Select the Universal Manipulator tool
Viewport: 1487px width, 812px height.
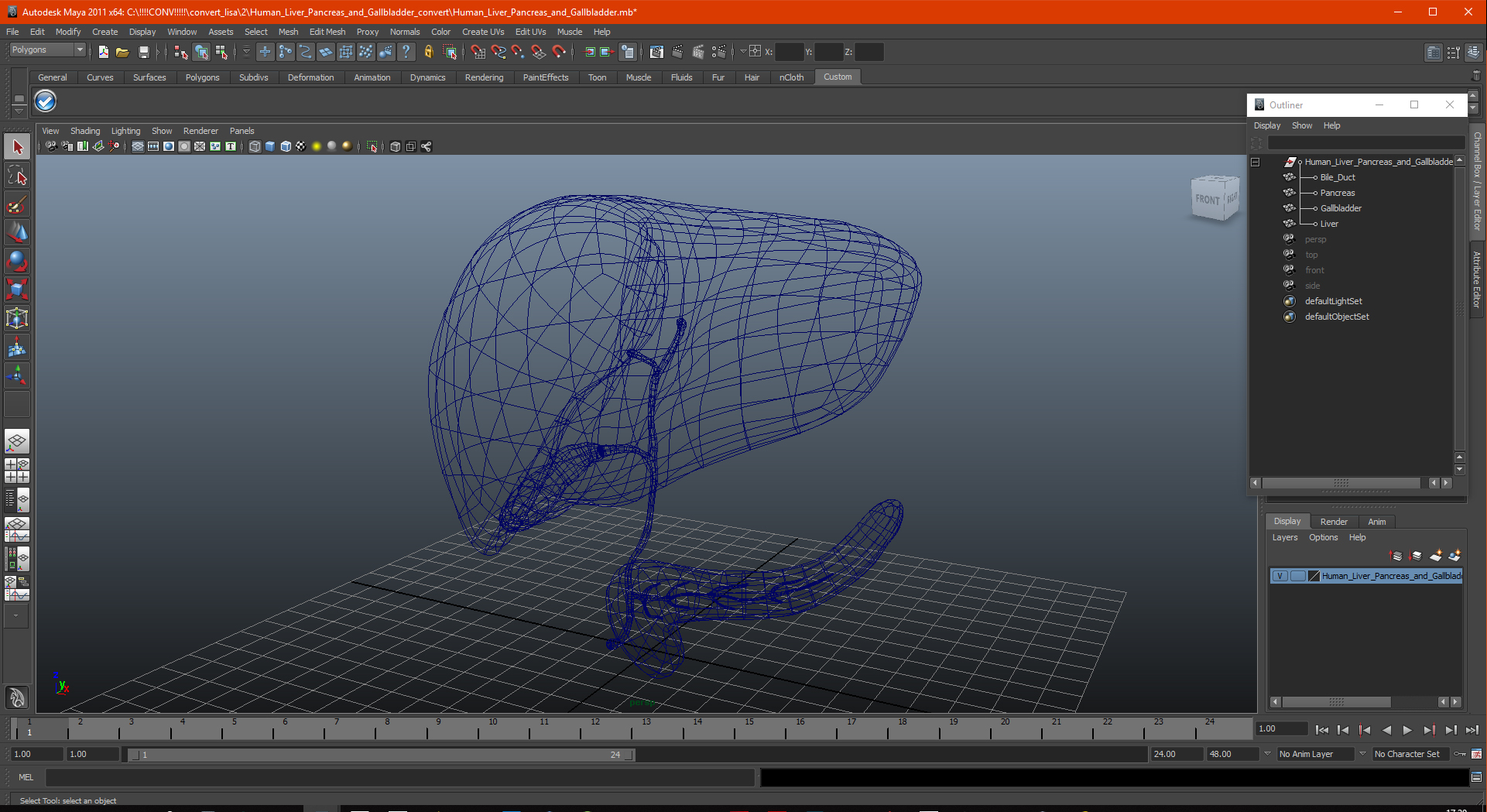point(17,318)
